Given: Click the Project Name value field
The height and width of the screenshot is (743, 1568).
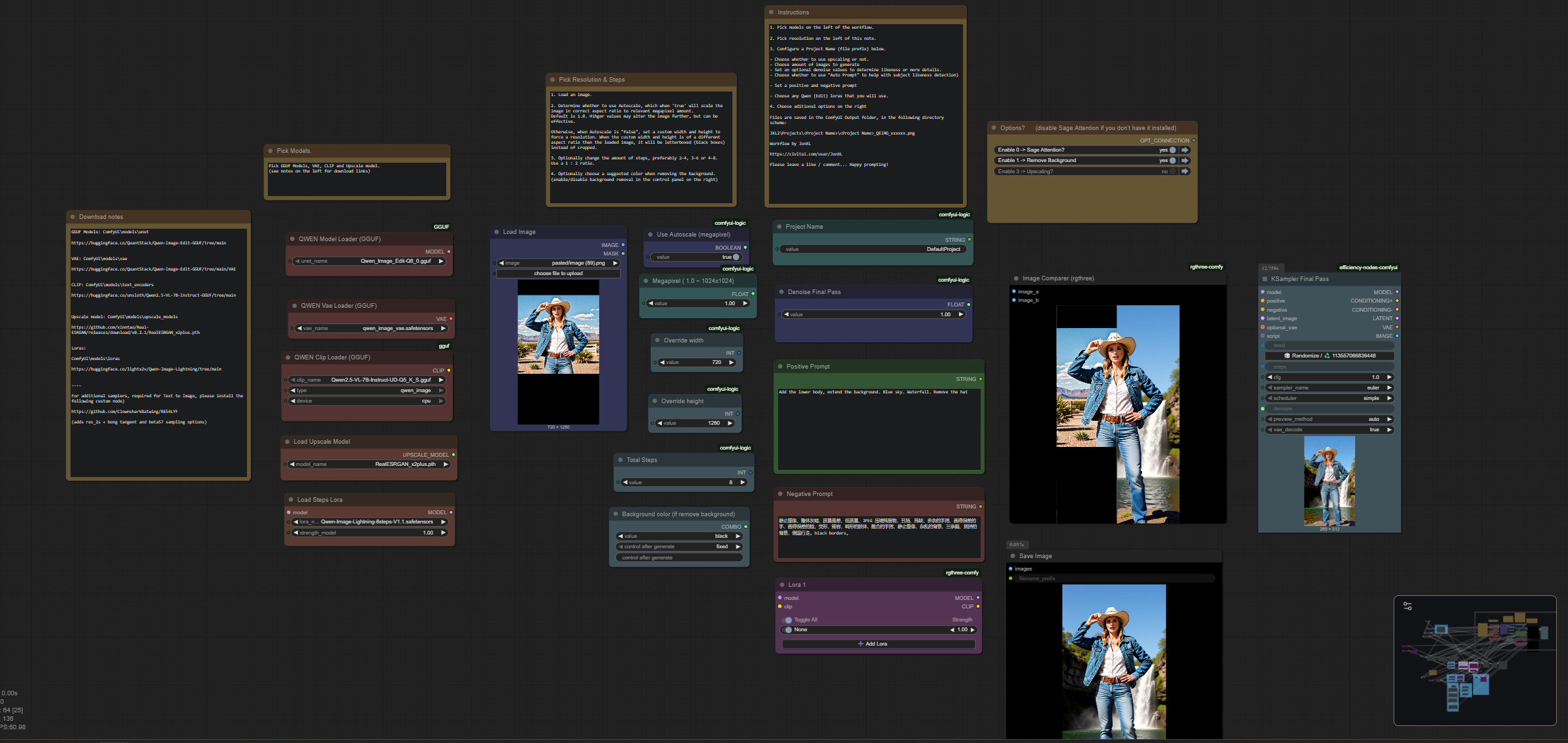Looking at the screenshot, I should click(x=872, y=250).
